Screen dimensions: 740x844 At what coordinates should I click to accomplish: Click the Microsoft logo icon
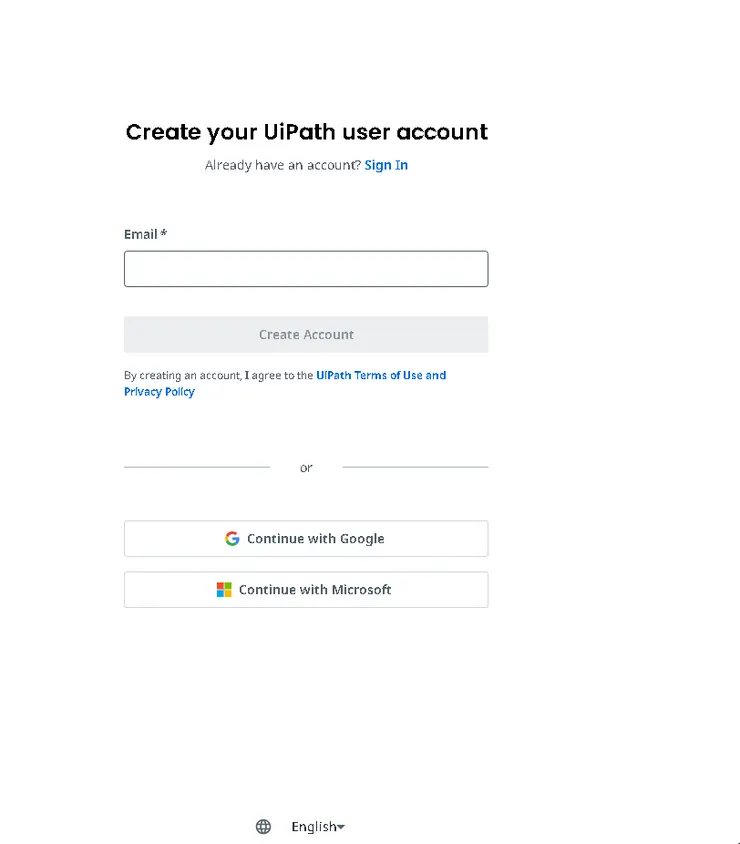click(224, 590)
